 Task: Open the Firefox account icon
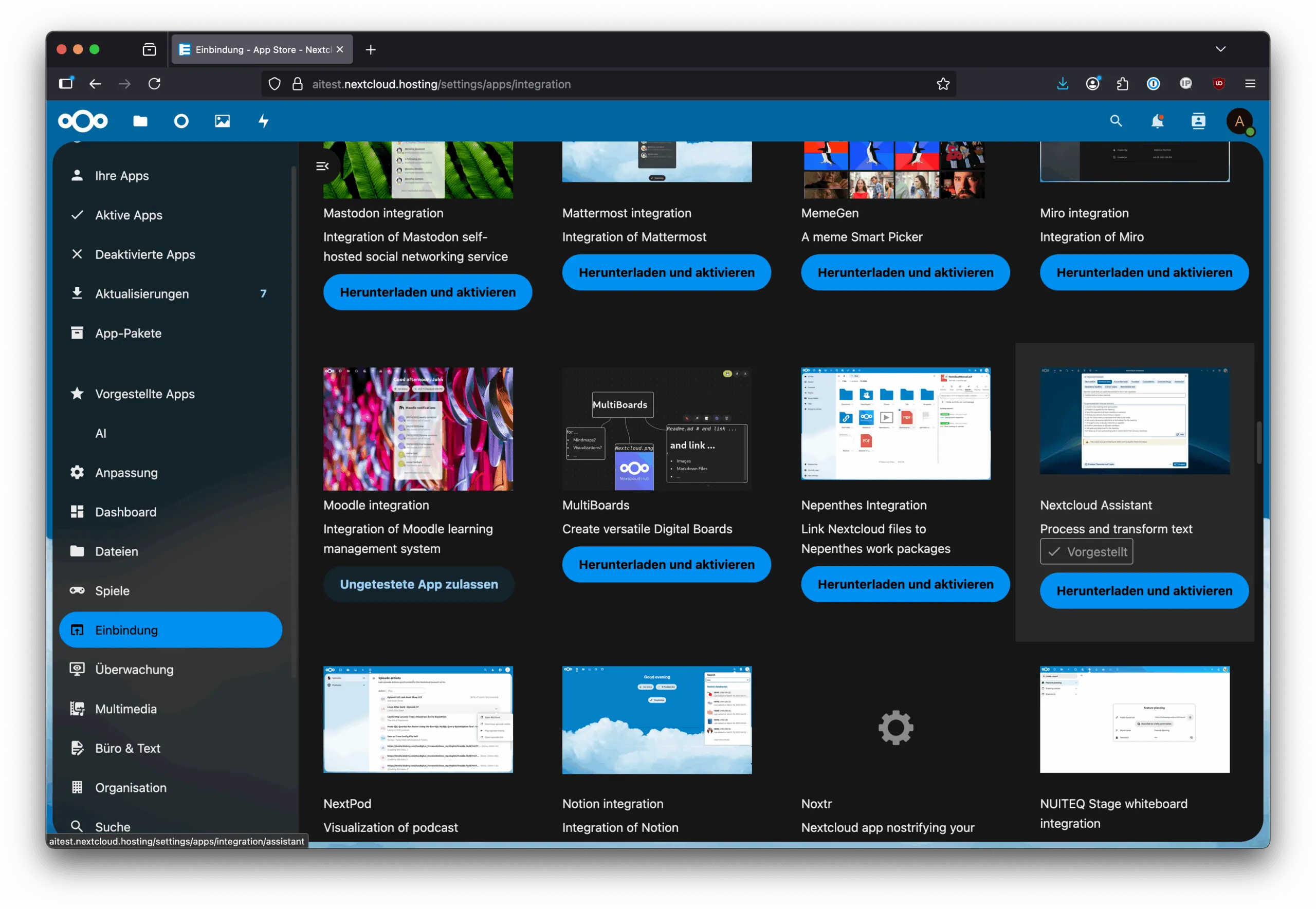point(1093,84)
